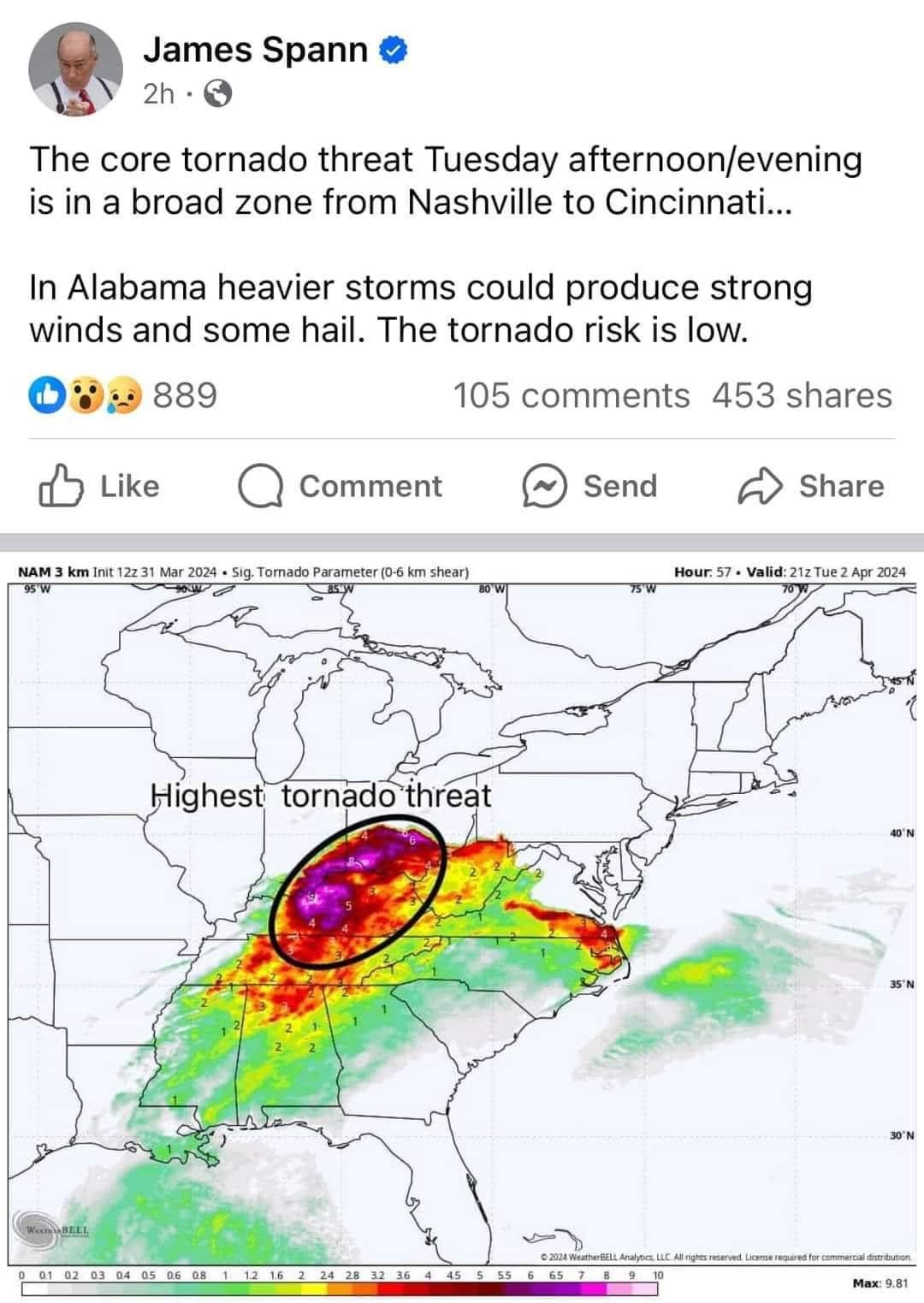Tap the Comment speech bubble icon
The width and height of the screenshot is (924, 1303).
tap(260, 486)
